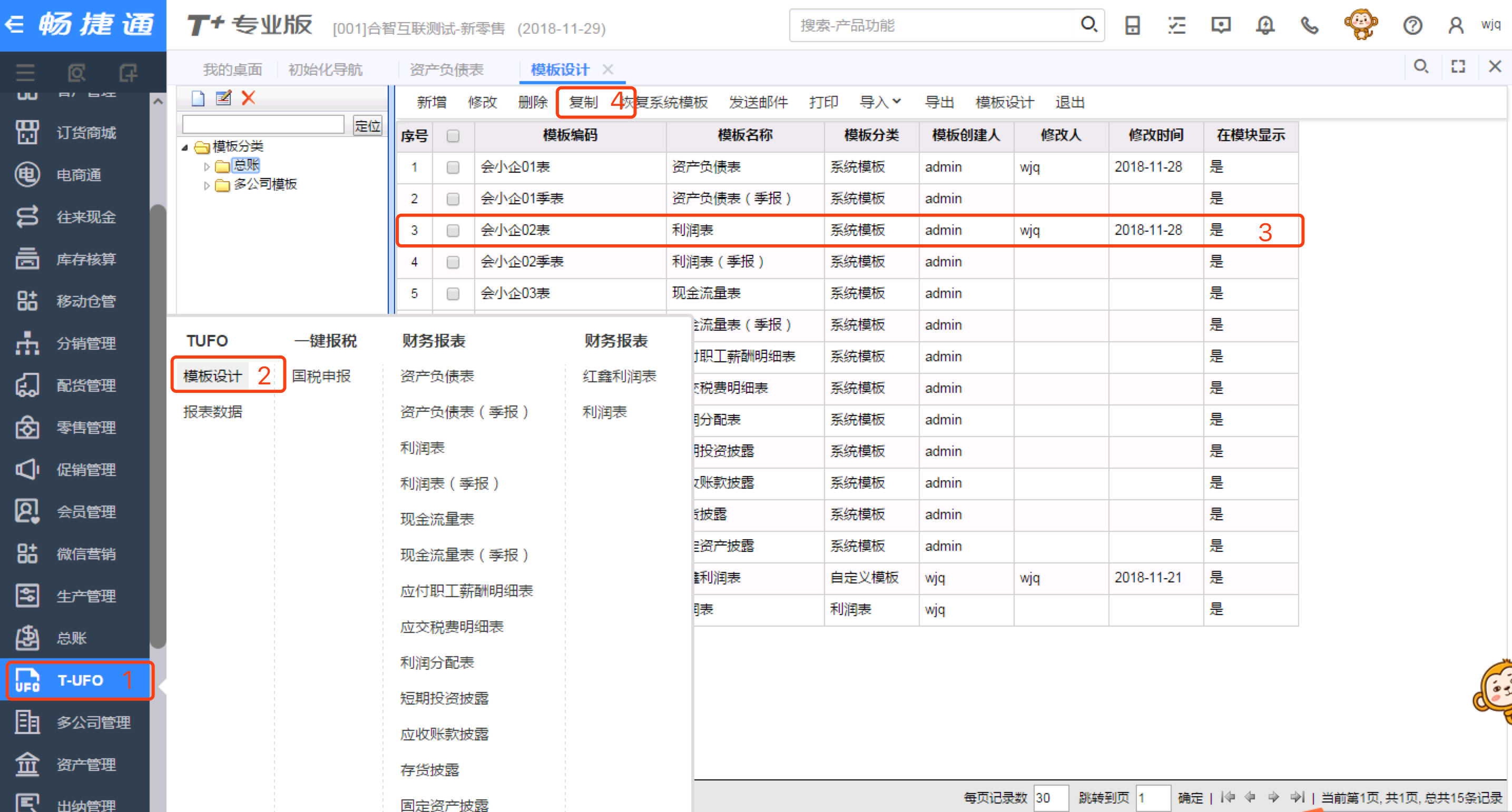Image resolution: width=1512 pixels, height=812 pixels.
Task: Click 新增 toolbar button
Action: (431, 102)
